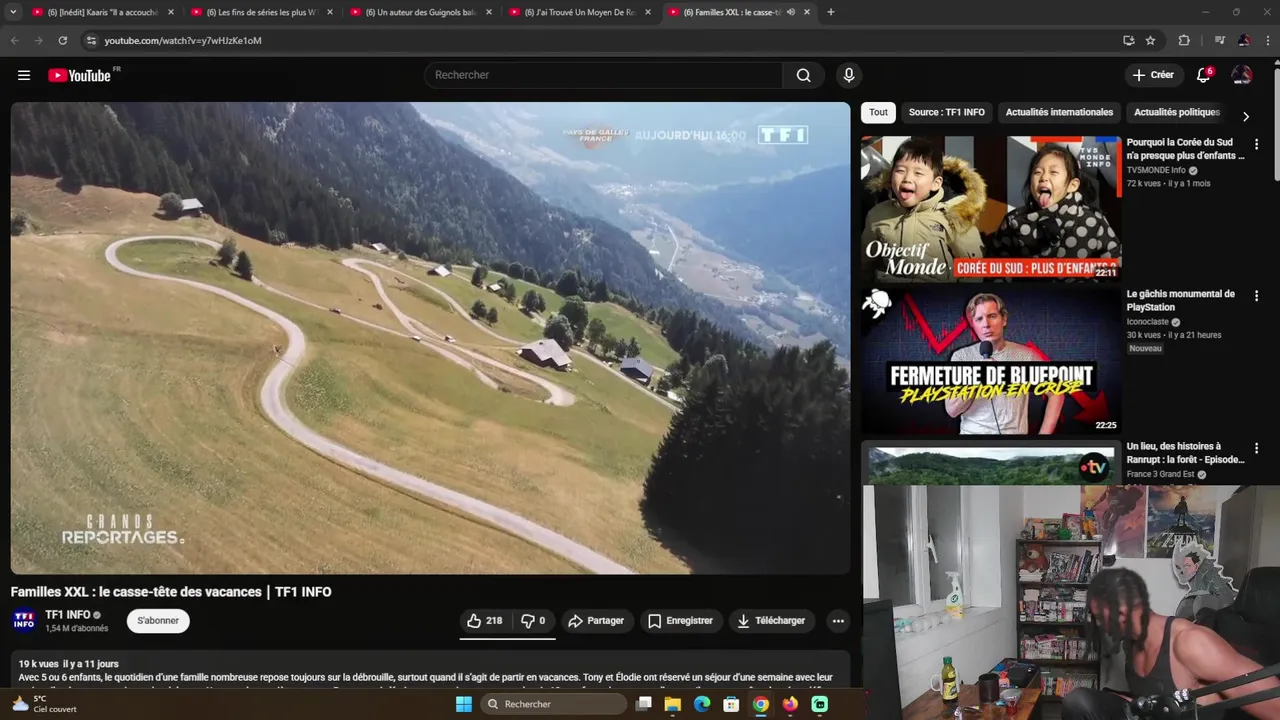The image size is (1280, 720).
Task: Click the TV5MONDE Info channel name
Action: (1156, 170)
